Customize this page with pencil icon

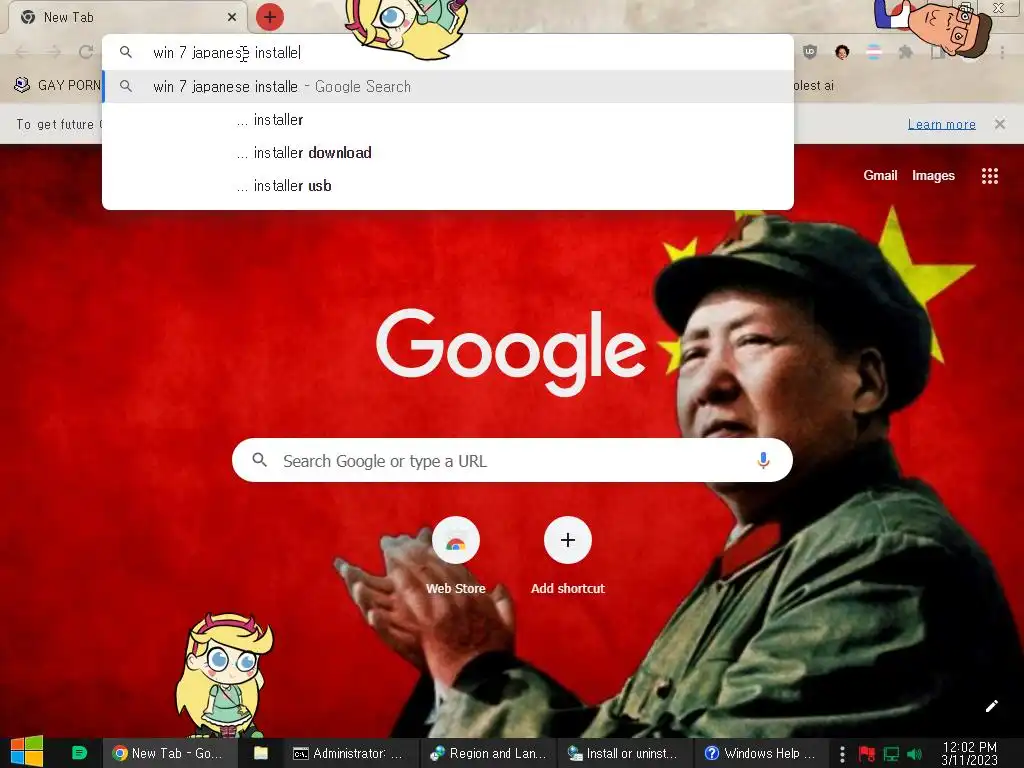tap(991, 706)
